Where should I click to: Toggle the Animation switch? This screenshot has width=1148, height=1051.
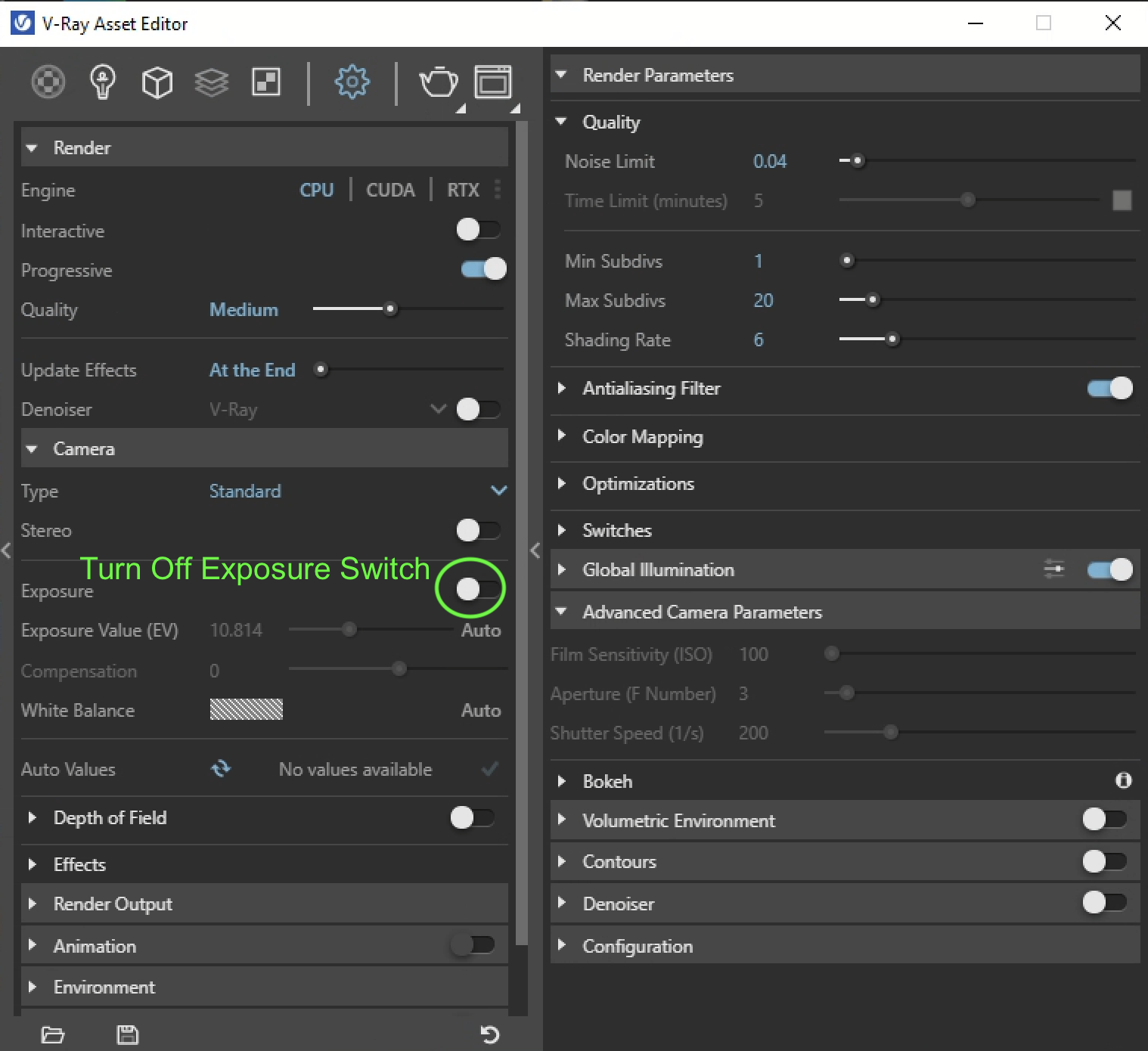(x=472, y=944)
